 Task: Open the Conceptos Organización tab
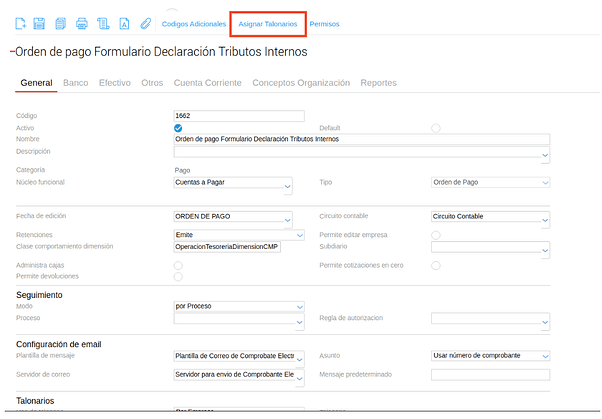[x=301, y=83]
